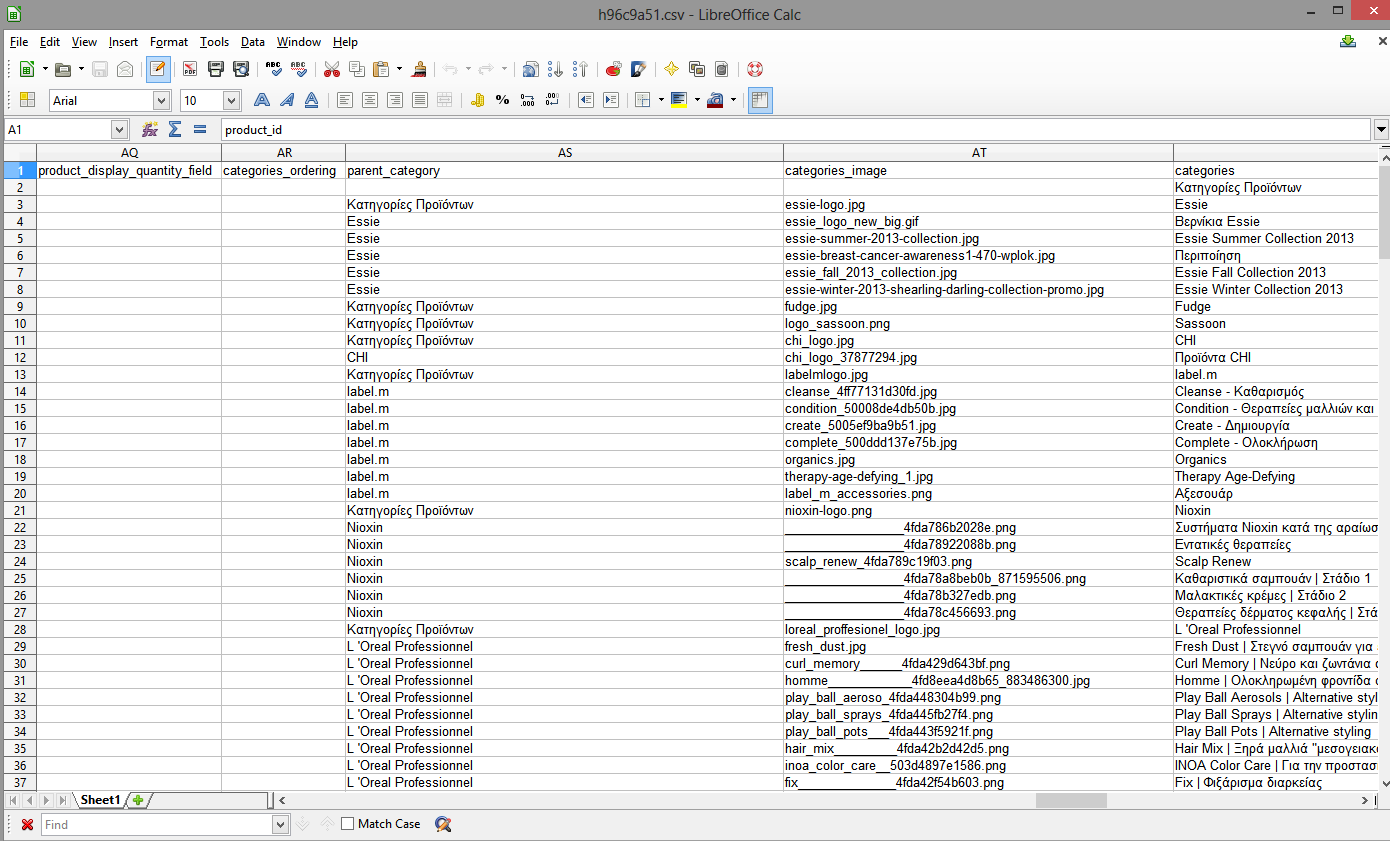The image size is (1390, 841).
Task: Apply percent number format
Action: [x=502, y=100]
